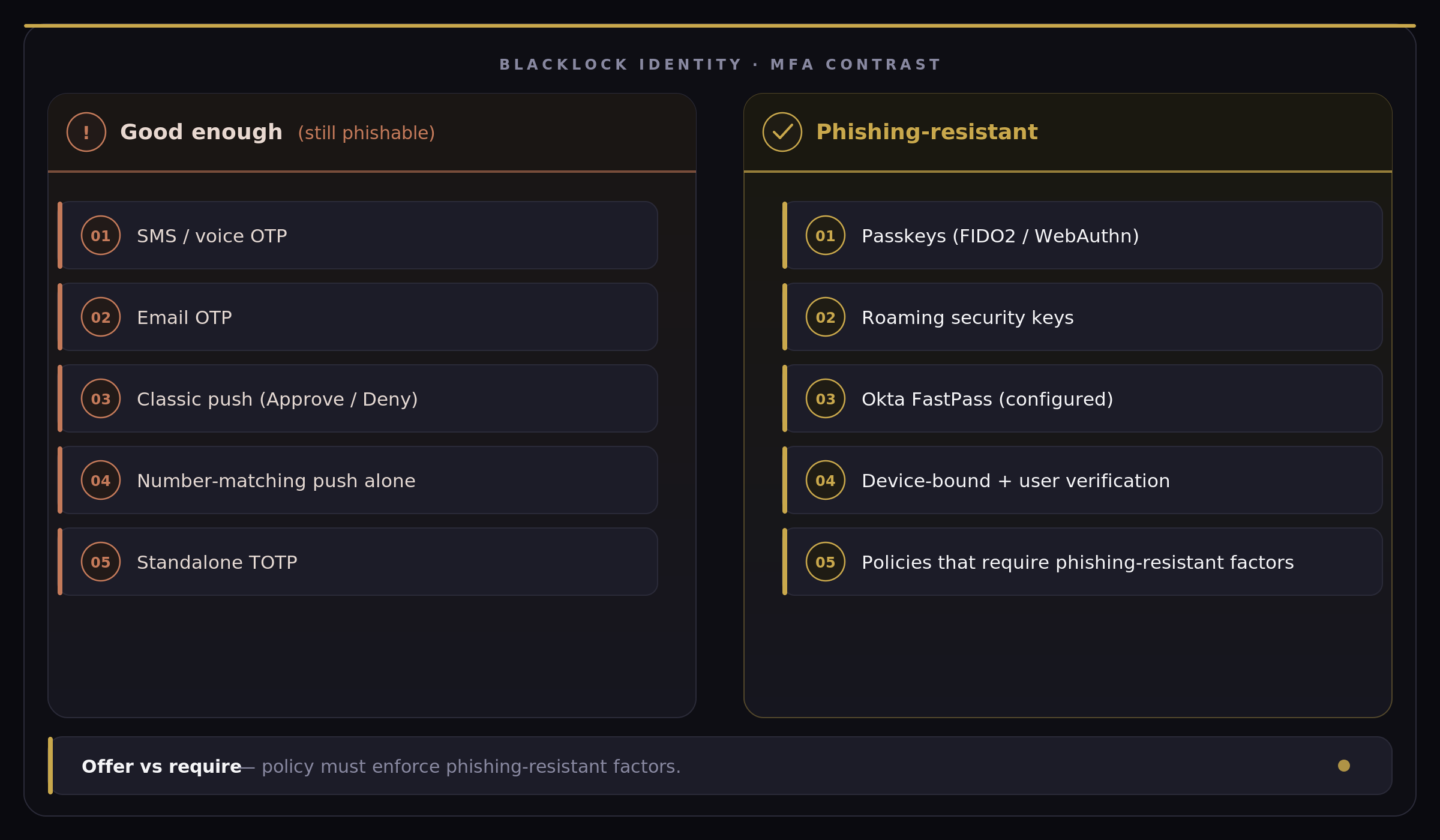
Task: Click the 01 badge next to SMS / voice OTP
Action: (x=101, y=235)
